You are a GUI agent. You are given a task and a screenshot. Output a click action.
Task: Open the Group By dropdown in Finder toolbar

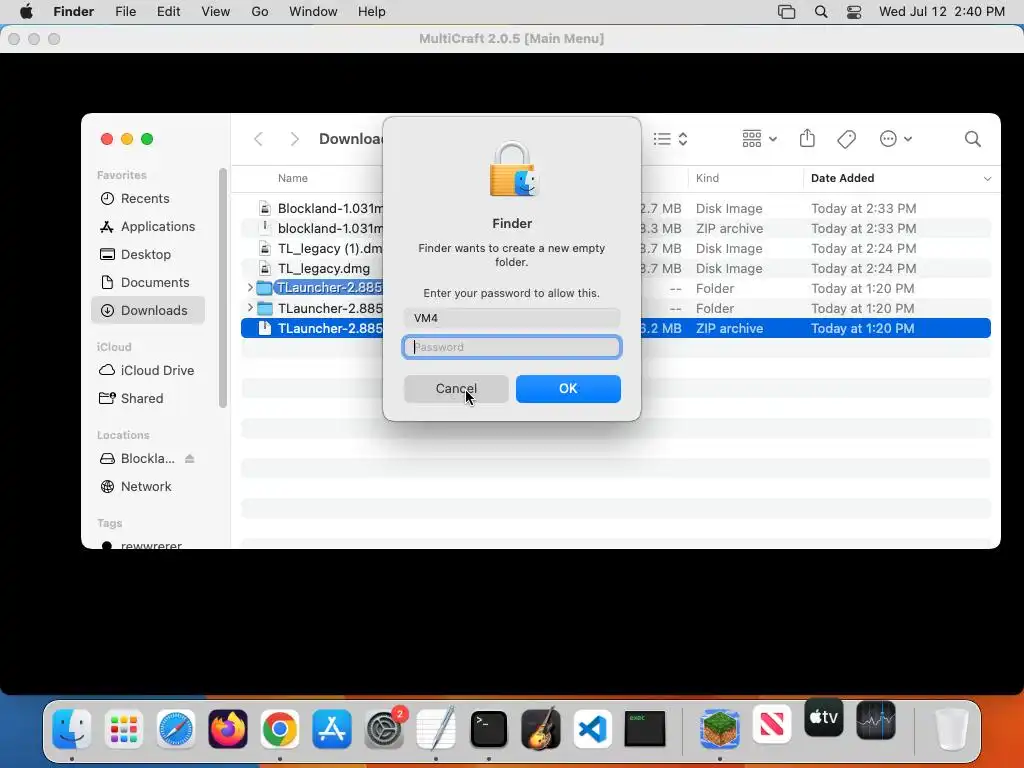(x=759, y=139)
